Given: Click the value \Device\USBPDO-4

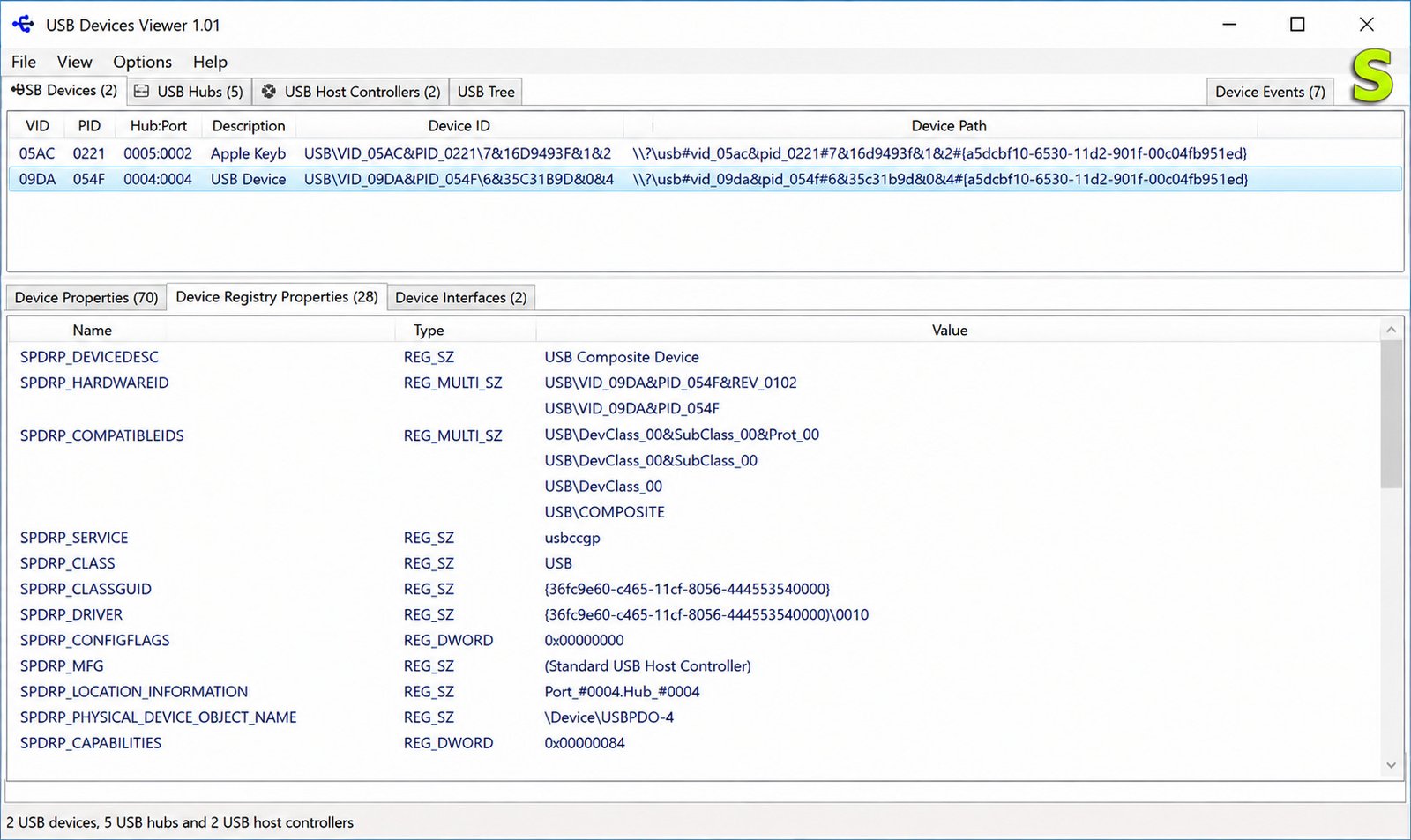Looking at the screenshot, I should (609, 717).
